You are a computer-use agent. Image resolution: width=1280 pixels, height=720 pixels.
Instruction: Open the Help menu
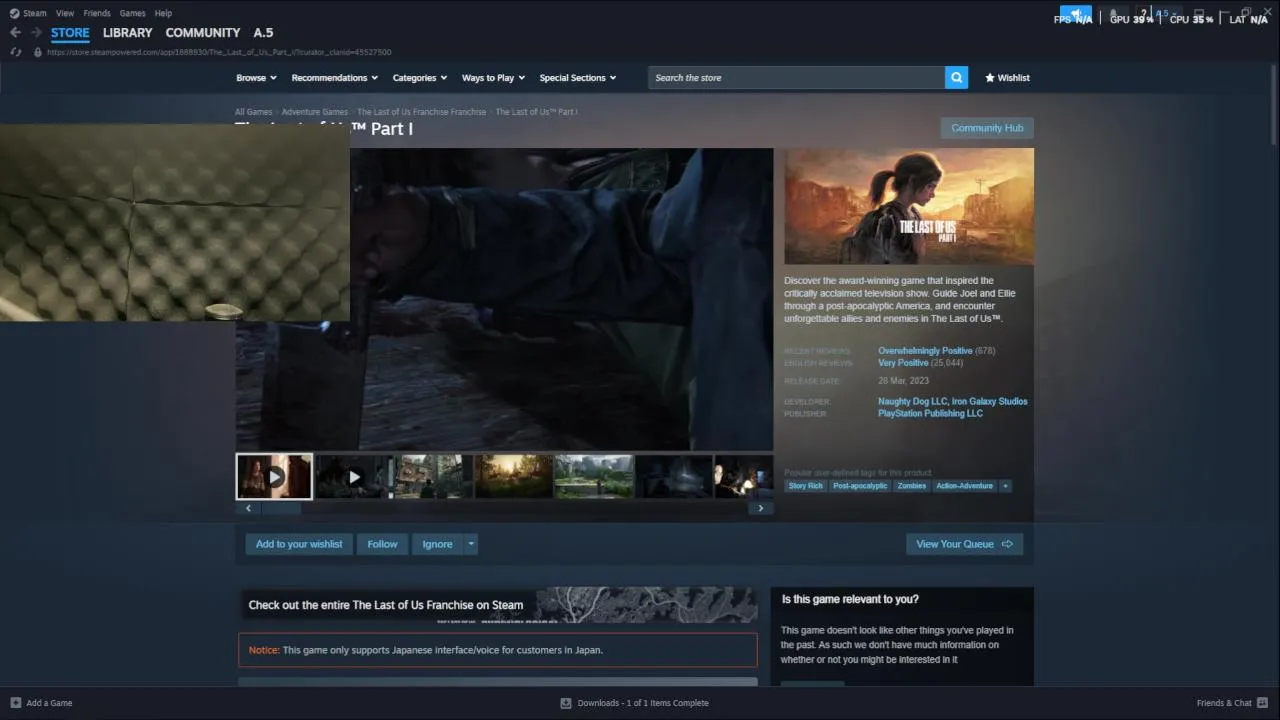pos(163,13)
